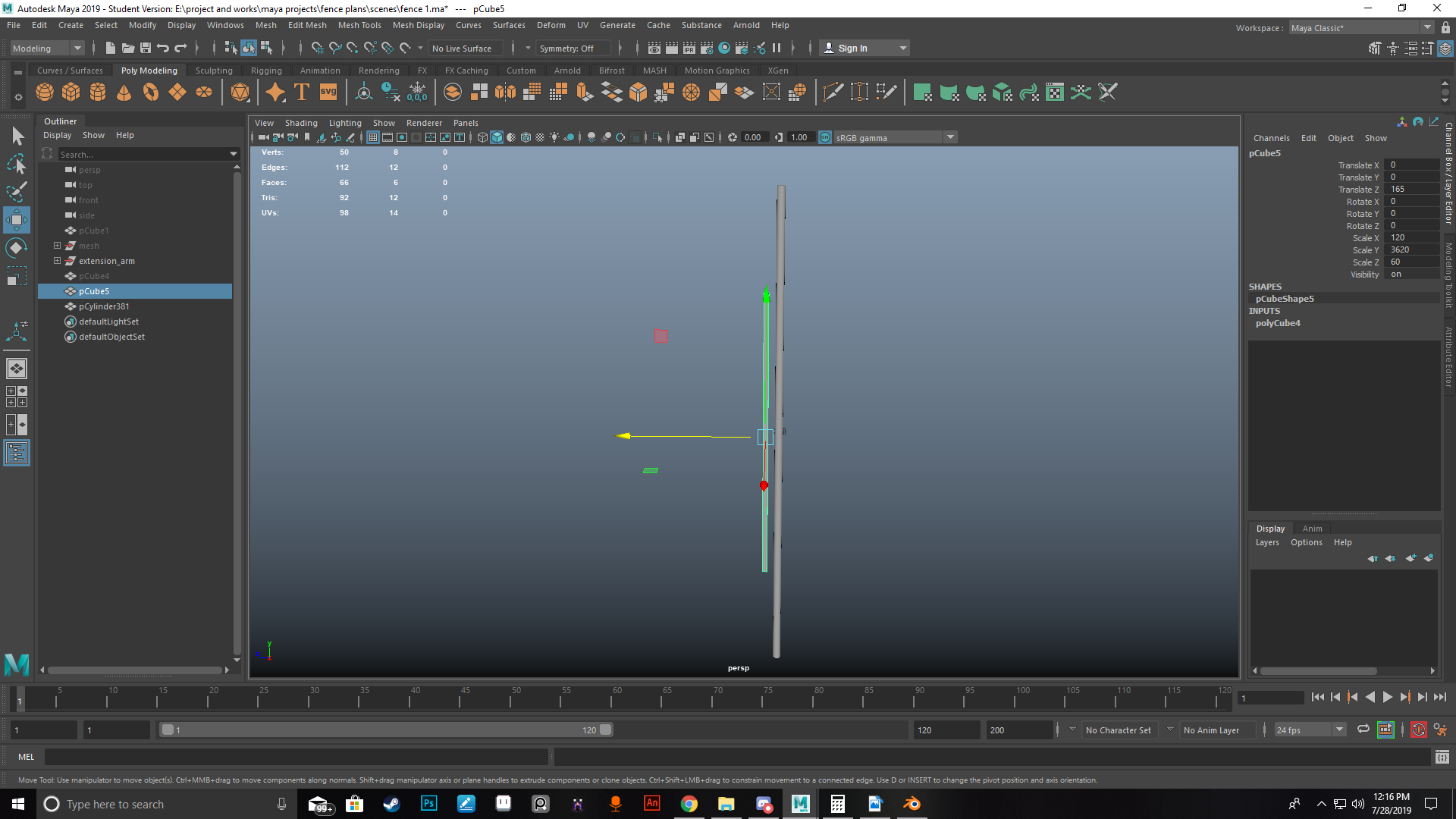
Task: Click the SVG tool shelf icon
Action: click(x=328, y=93)
